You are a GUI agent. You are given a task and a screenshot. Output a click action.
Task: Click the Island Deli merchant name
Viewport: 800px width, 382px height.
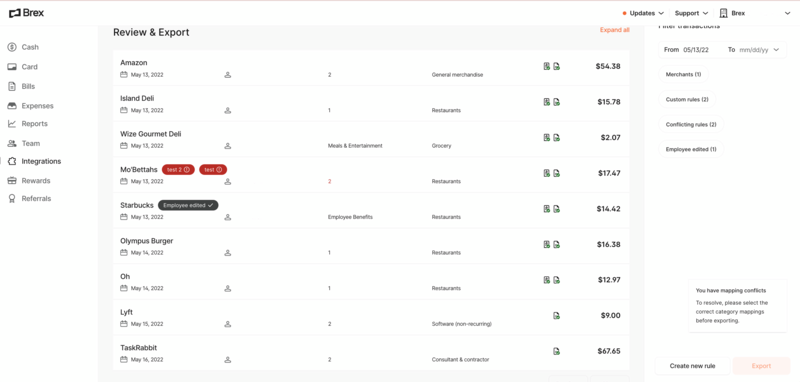pyautogui.click(x=137, y=98)
